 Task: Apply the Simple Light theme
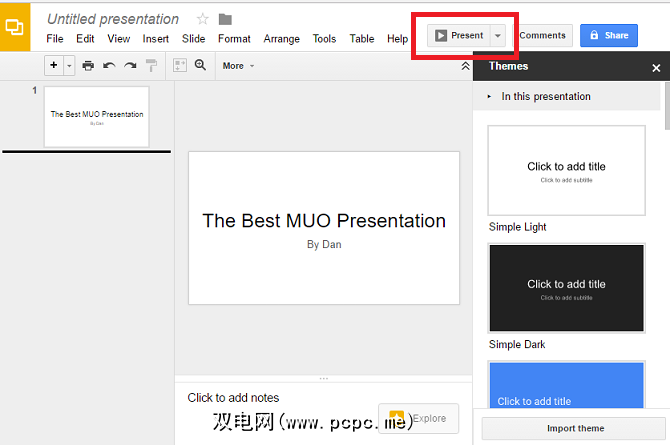[x=566, y=171]
